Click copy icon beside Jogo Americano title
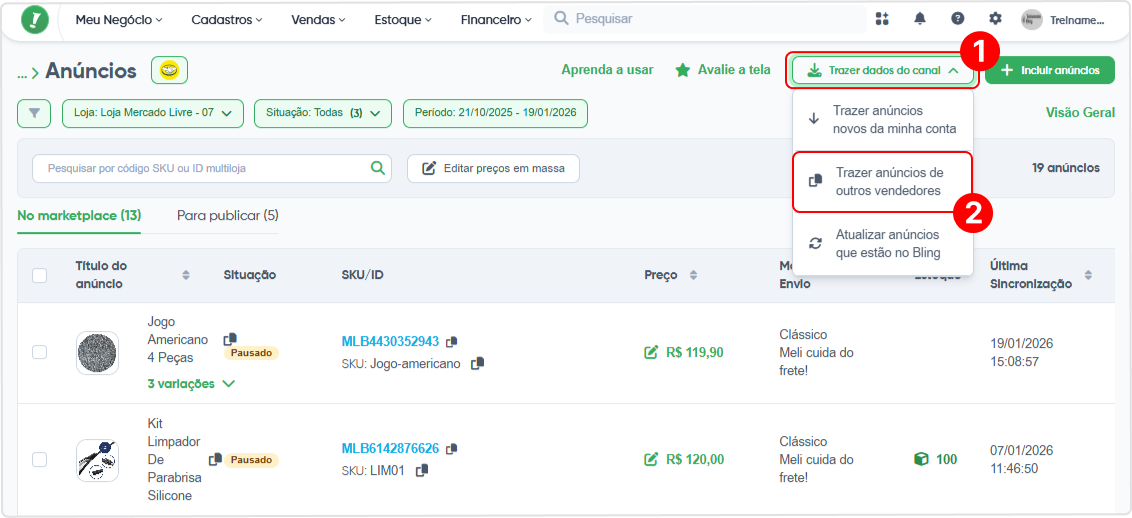This screenshot has height=518, width=1132. point(230,338)
